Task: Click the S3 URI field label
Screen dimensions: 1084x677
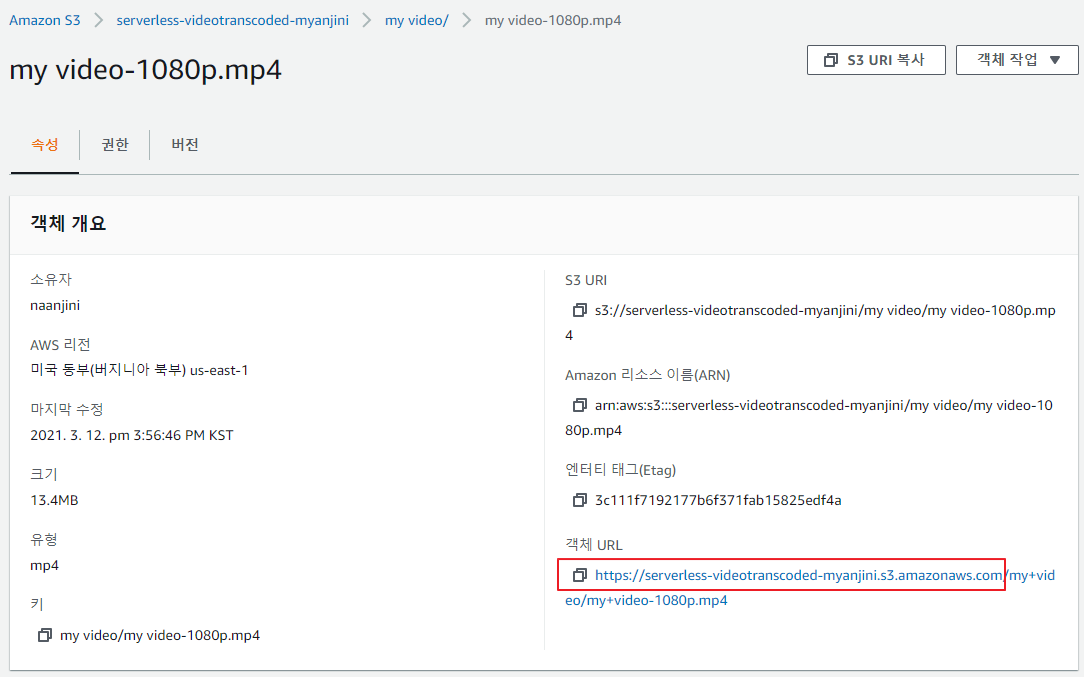Action: 586,280
